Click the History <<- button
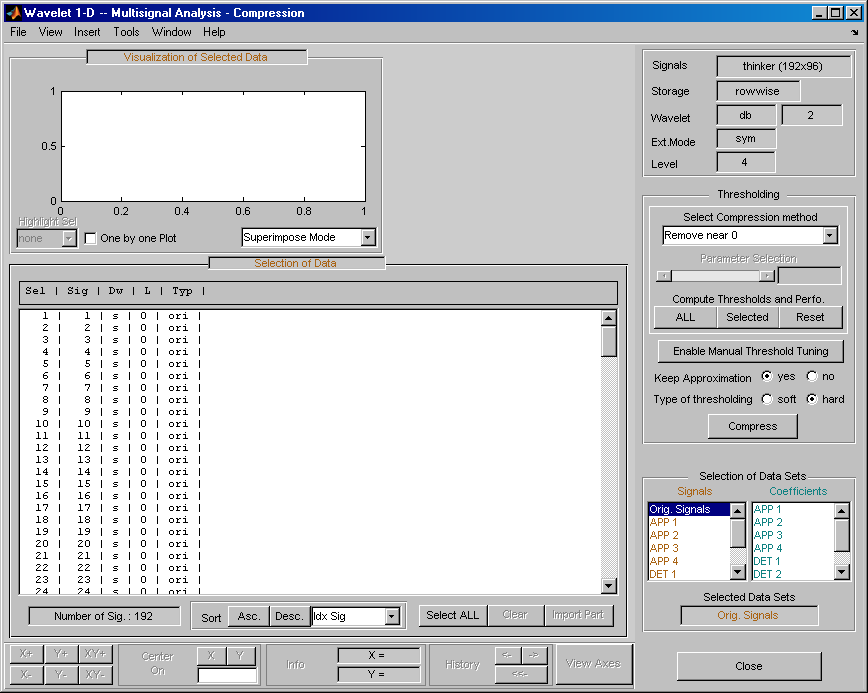The width and height of the screenshot is (868, 693). (x=521, y=675)
